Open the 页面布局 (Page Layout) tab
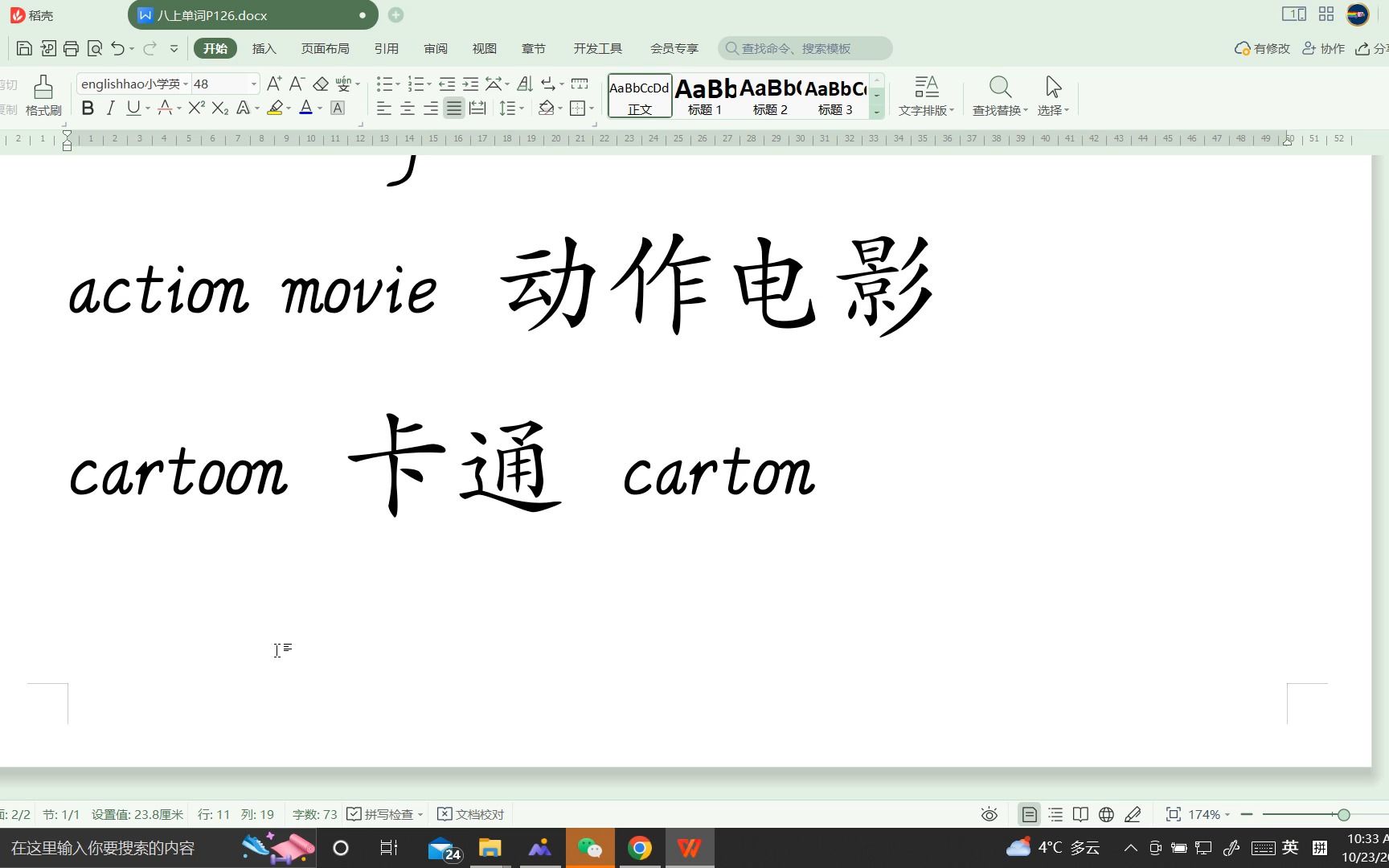Image resolution: width=1389 pixels, height=868 pixels. [x=325, y=49]
